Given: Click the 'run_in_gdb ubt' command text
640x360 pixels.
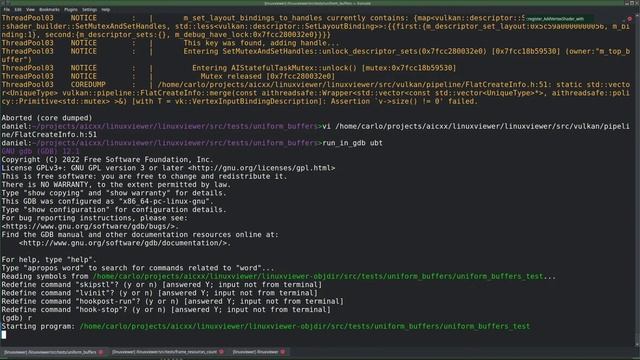Looking at the screenshot, I should click(x=353, y=143).
